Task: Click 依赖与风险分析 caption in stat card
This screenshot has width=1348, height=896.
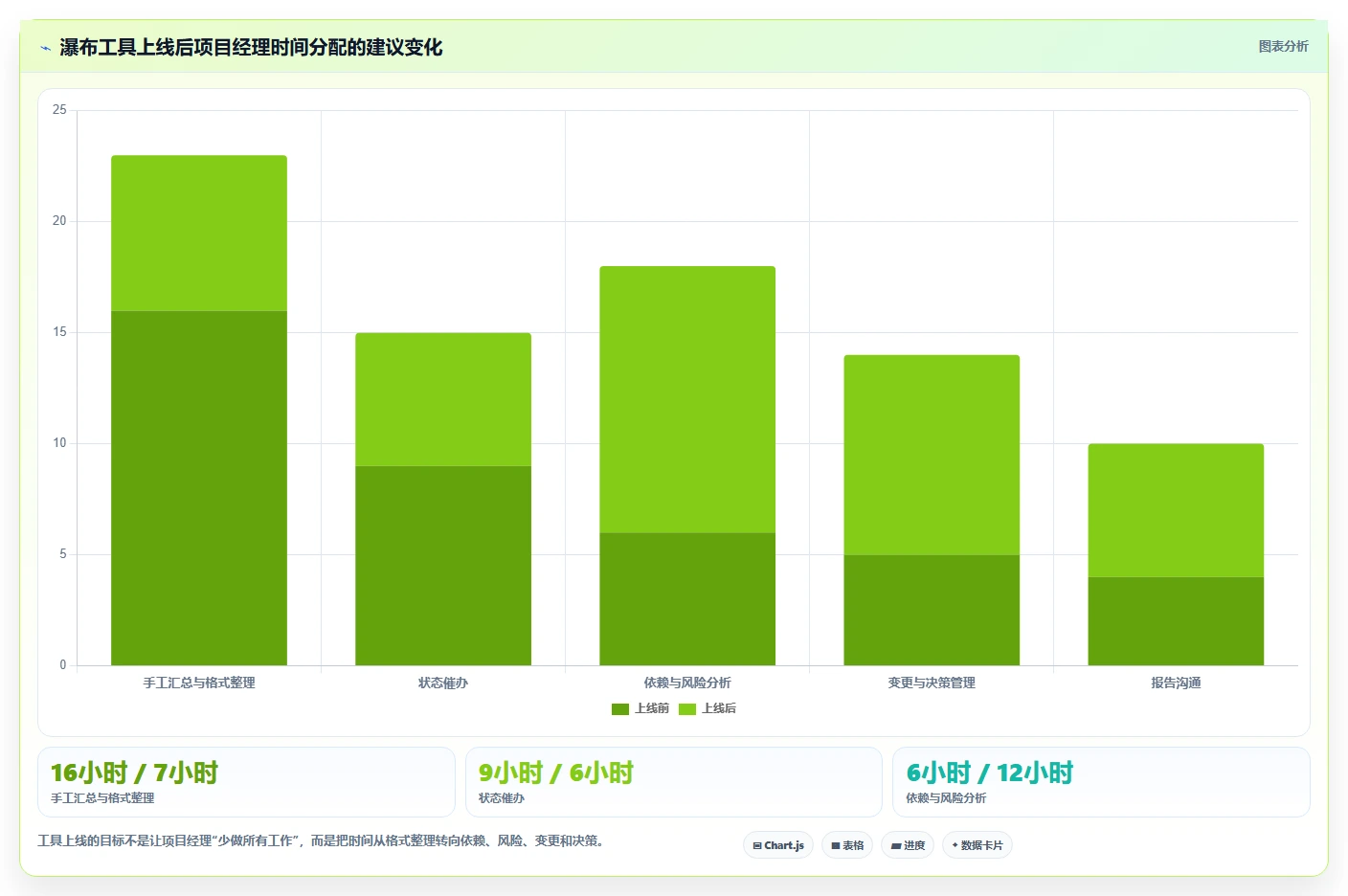Action: pyautogui.click(x=946, y=798)
